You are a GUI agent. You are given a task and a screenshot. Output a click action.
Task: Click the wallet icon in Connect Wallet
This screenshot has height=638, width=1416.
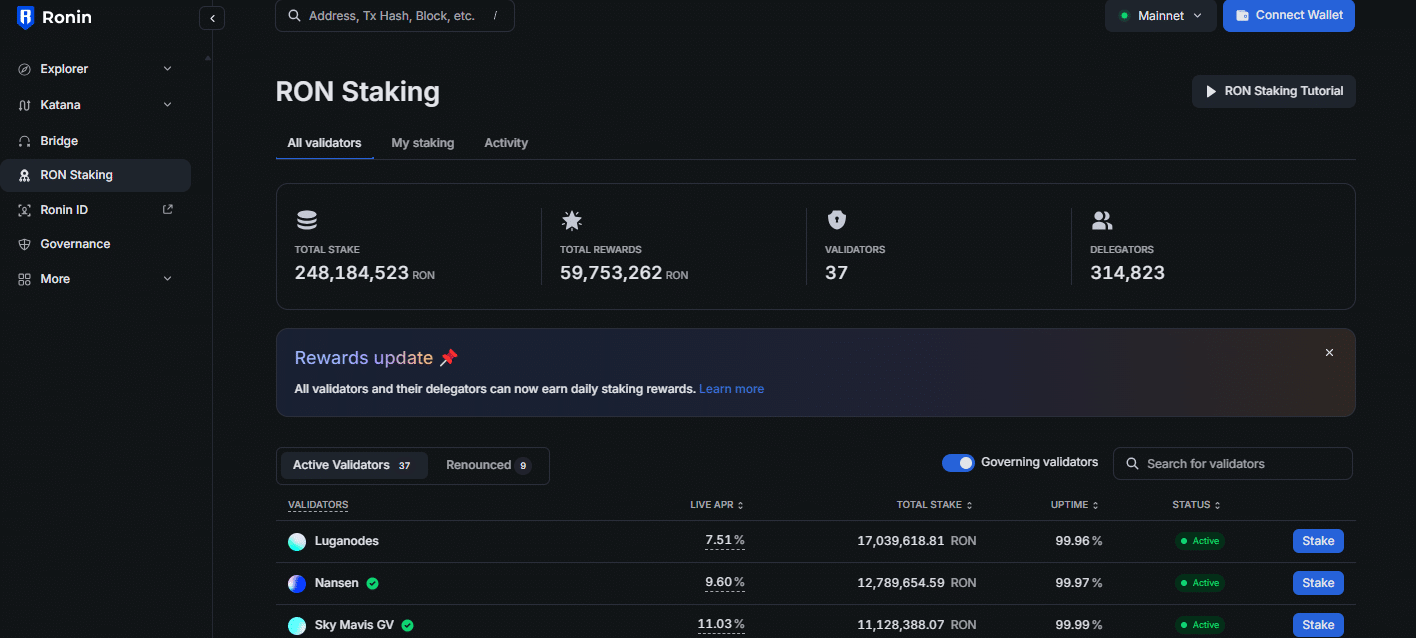pos(1242,16)
